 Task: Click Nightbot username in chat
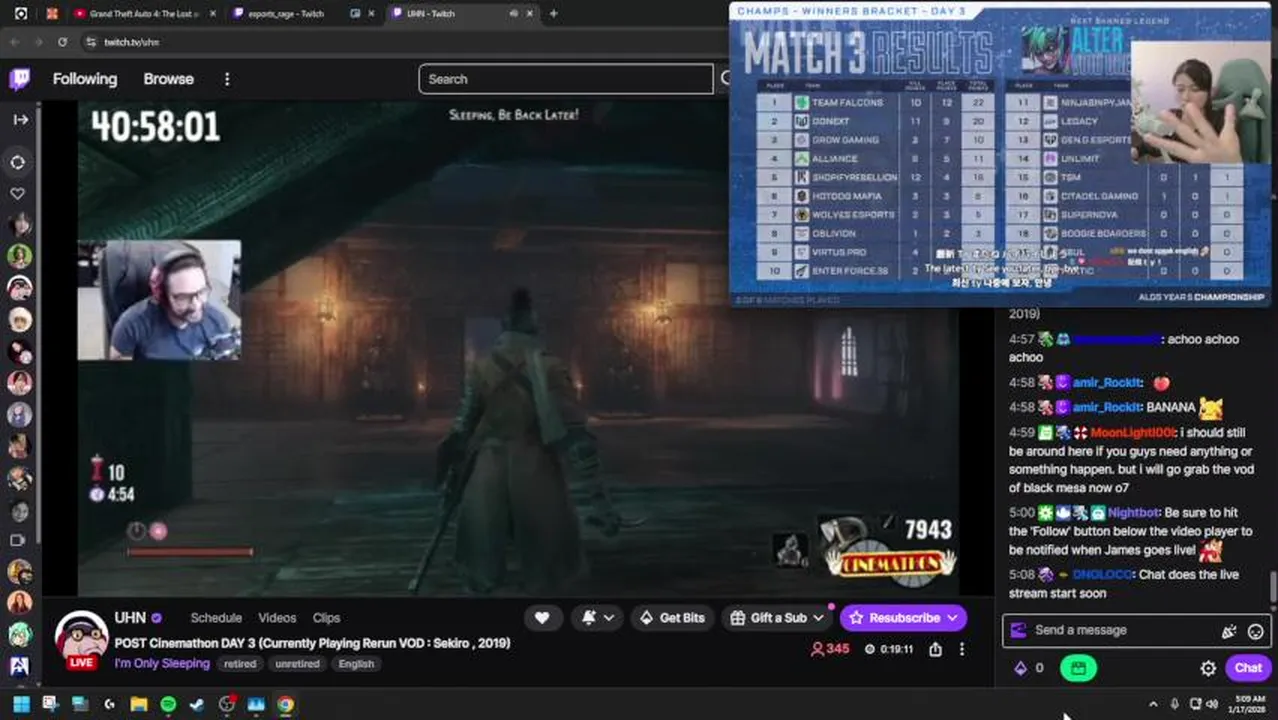1133,512
